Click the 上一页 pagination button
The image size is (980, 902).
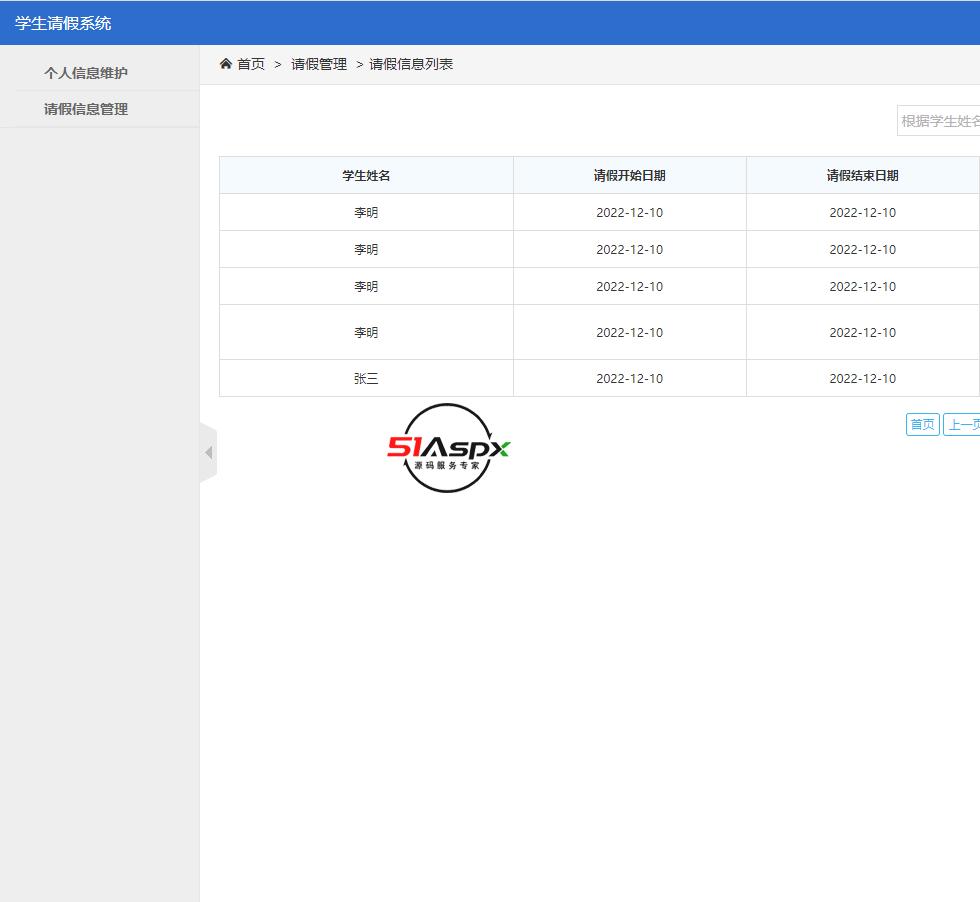(x=962, y=424)
